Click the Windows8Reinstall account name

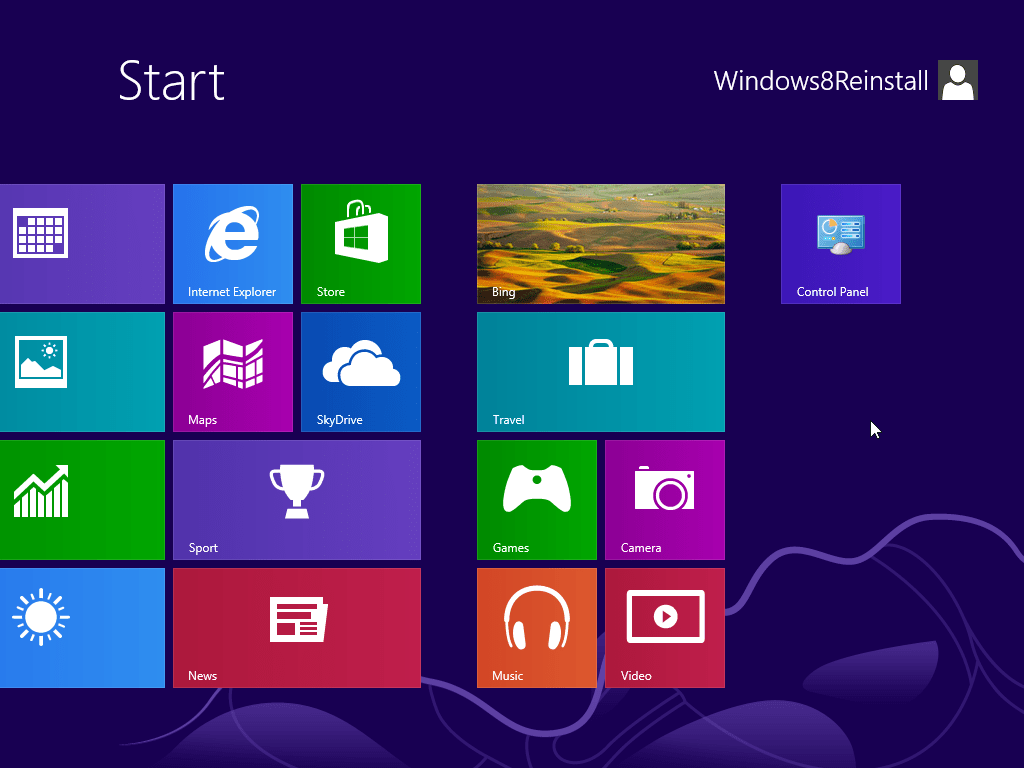click(820, 81)
